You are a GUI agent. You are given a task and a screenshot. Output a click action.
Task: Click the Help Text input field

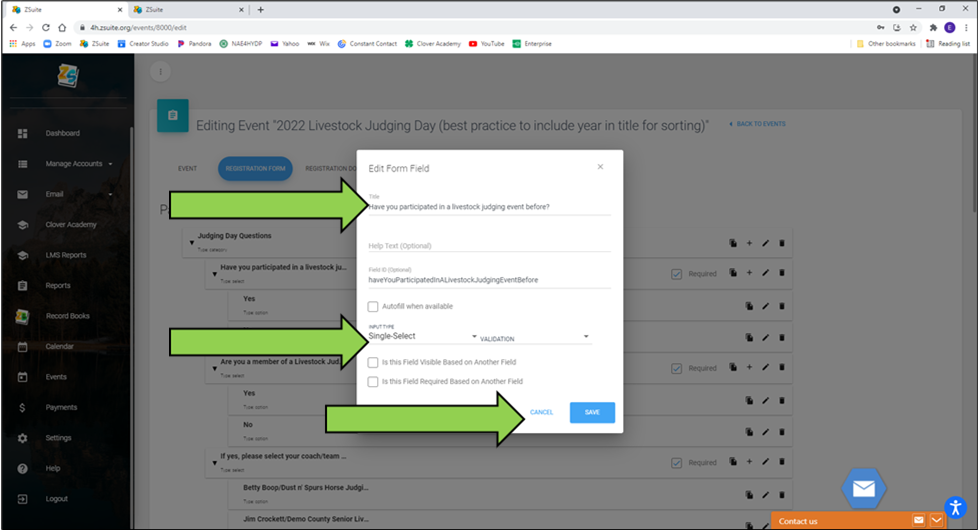[488, 245]
